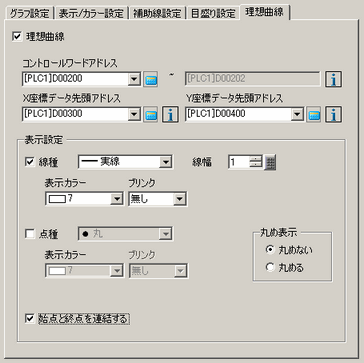Click the 線幅 value field
364x363 pixels.
point(239,163)
